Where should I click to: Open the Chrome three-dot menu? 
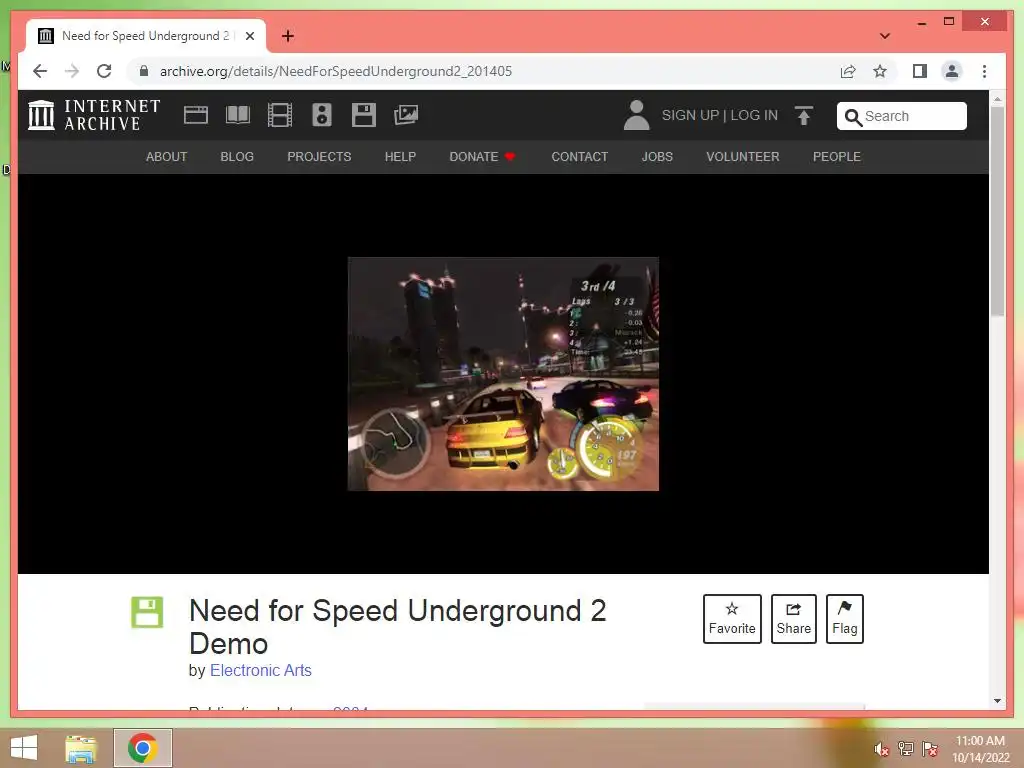coord(984,71)
